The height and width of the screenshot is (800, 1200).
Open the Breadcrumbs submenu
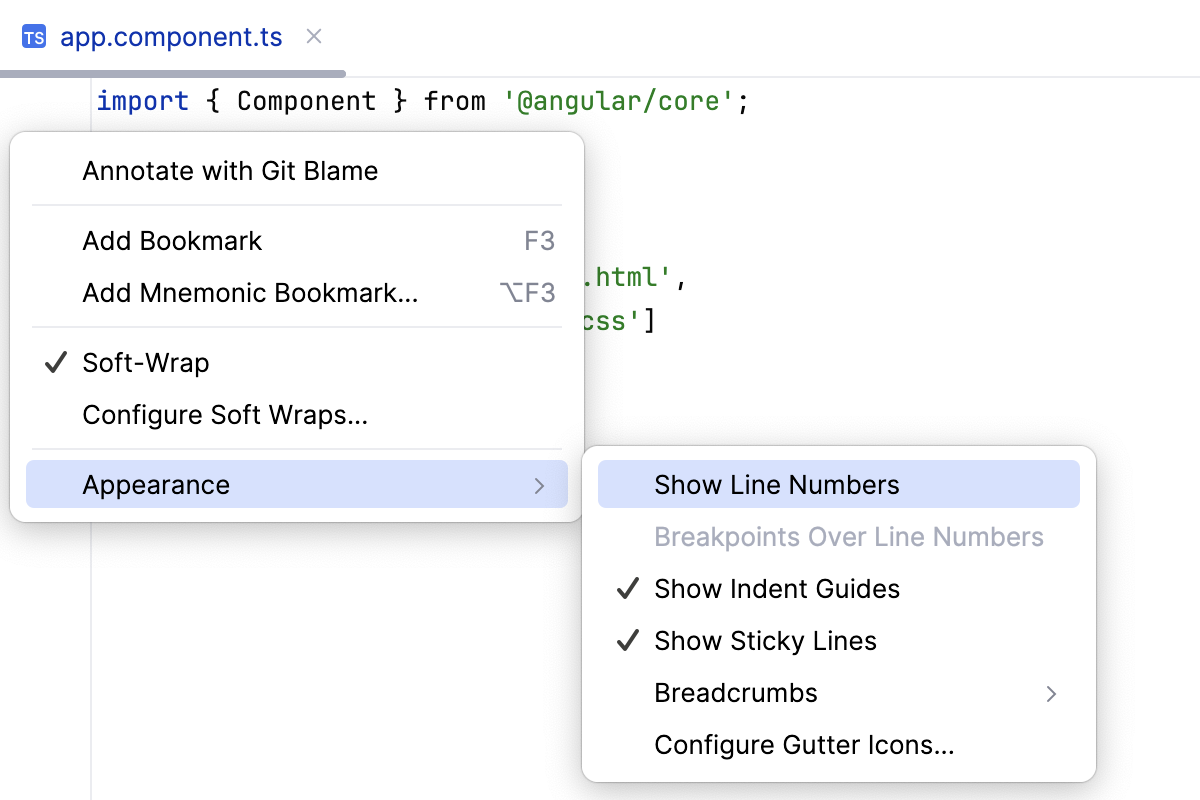tap(736, 693)
